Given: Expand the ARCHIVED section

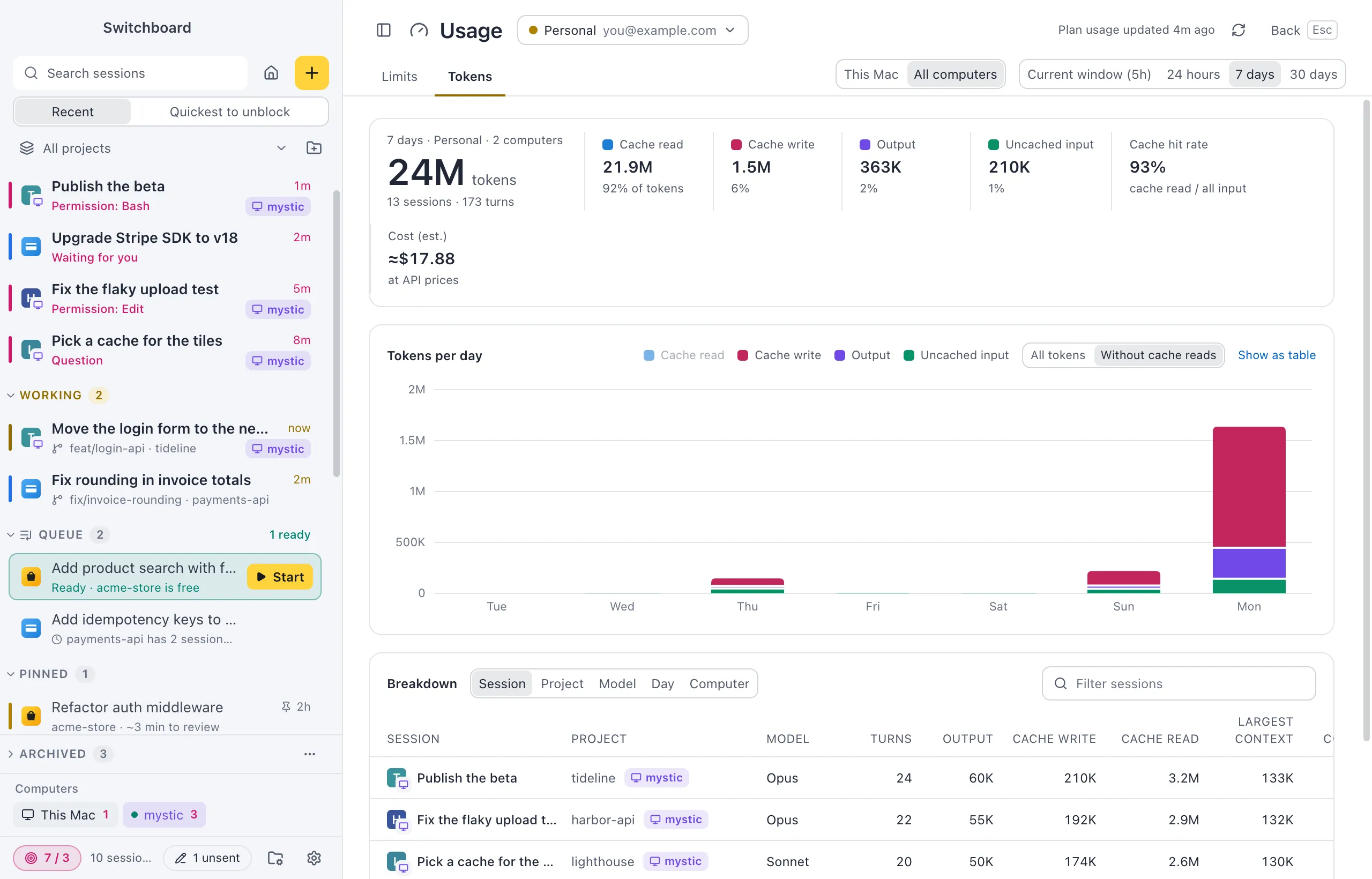Looking at the screenshot, I should [10, 754].
